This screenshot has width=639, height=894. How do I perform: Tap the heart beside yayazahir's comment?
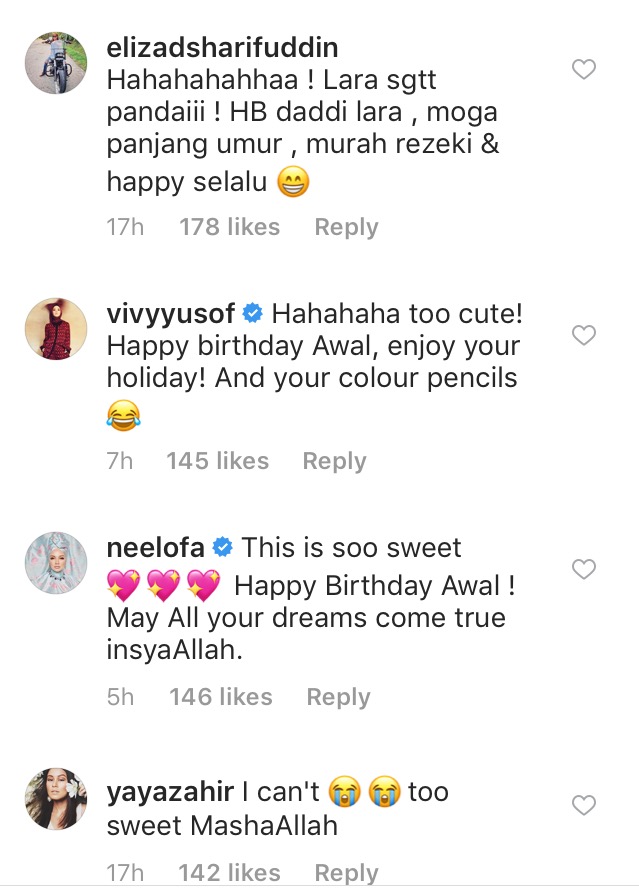[x=583, y=805]
